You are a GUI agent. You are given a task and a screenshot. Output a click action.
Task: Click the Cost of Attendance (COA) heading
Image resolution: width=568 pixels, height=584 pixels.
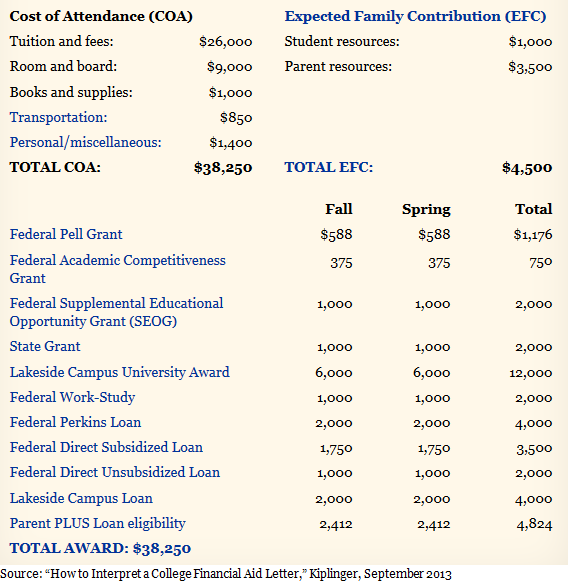coord(101,16)
